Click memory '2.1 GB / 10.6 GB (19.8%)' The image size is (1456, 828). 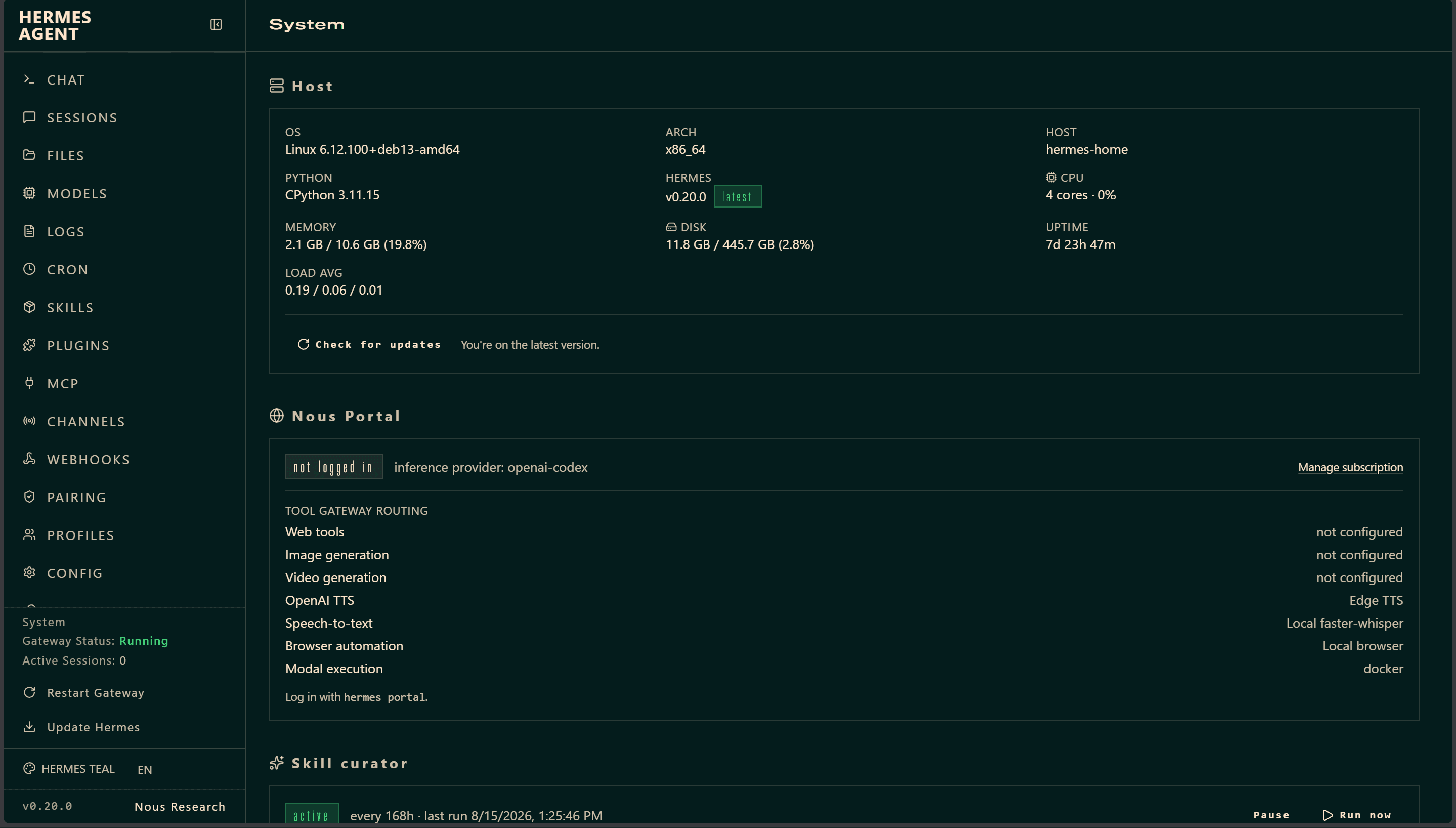pyautogui.click(x=356, y=244)
